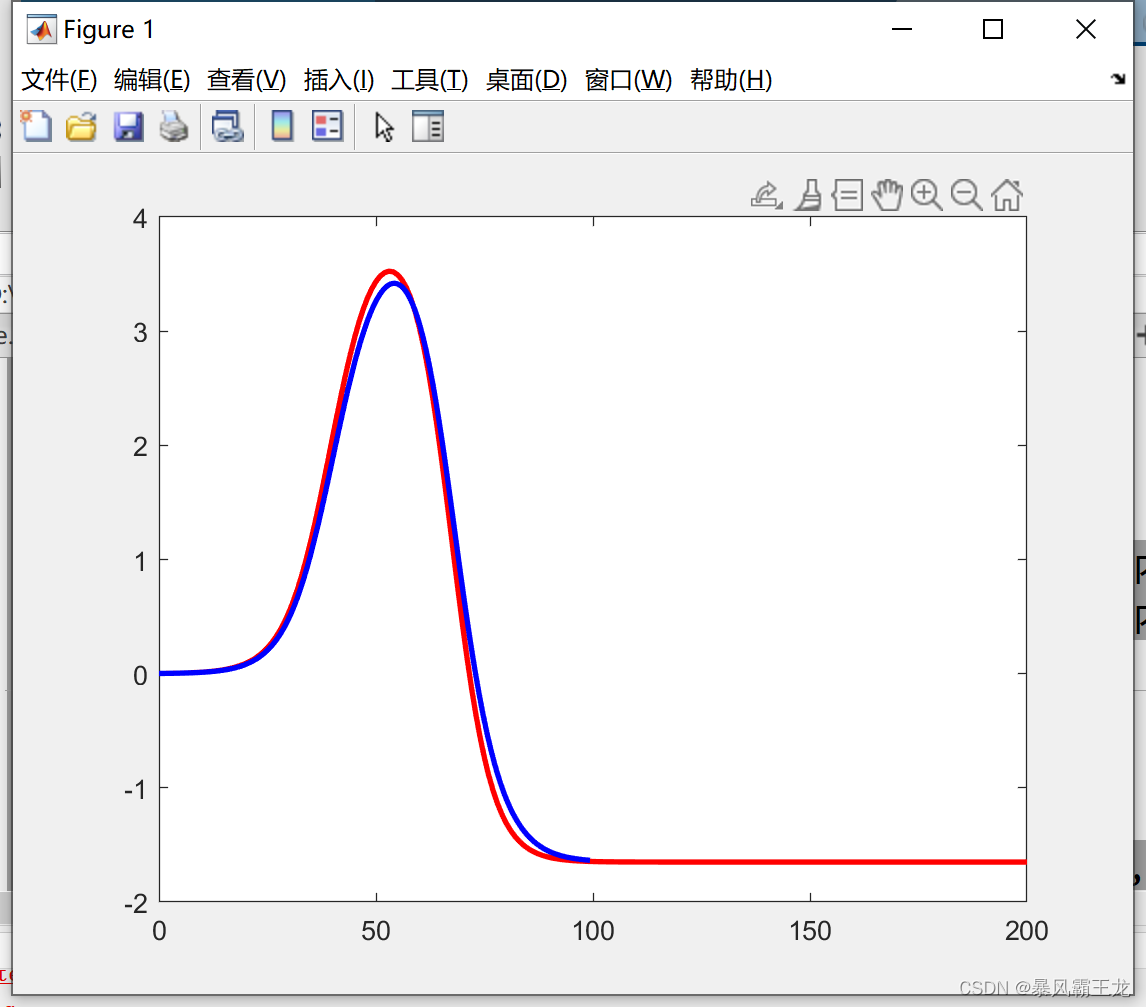Create a new figure with the New icon

click(x=36, y=127)
